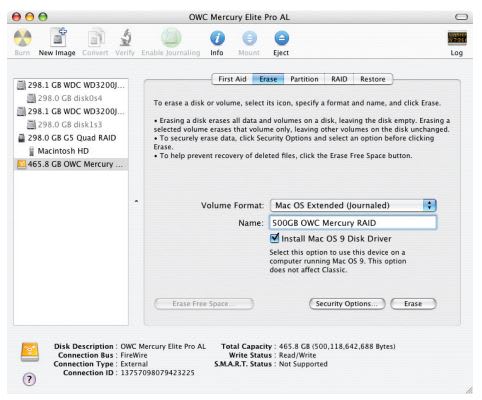Click the Connection ID value 13757098079423225
The image size is (482, 400).
pyautogui.click(x=157, y=373)
